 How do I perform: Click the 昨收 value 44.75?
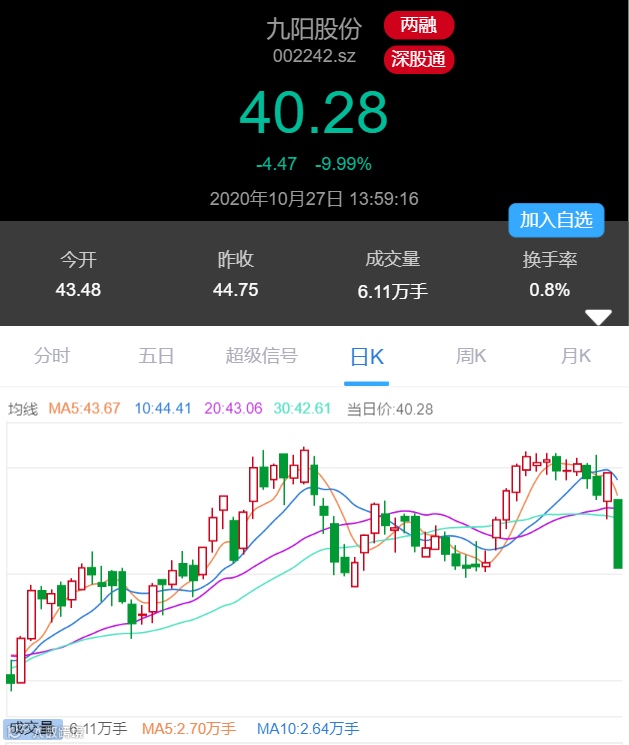(236, 290)
